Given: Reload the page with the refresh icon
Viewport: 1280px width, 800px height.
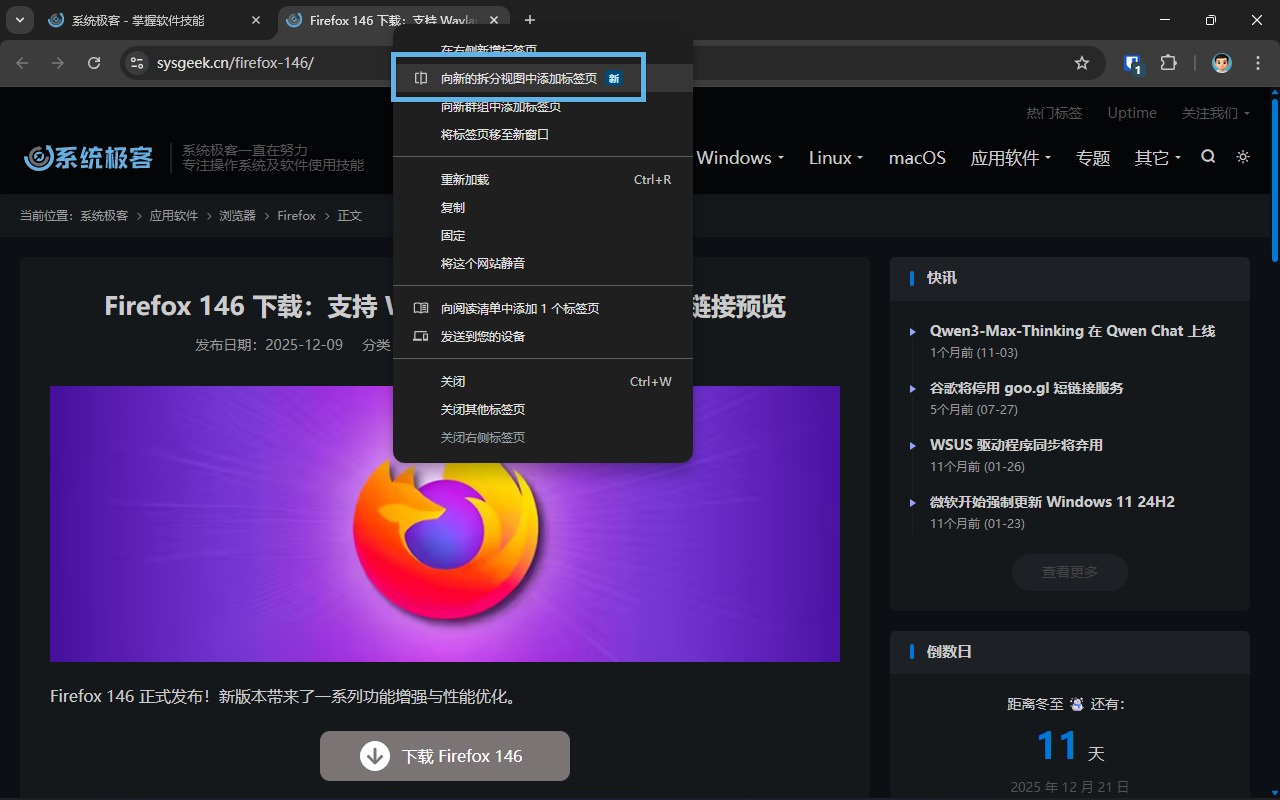Looking at the screenshot, I should (94, 62).
